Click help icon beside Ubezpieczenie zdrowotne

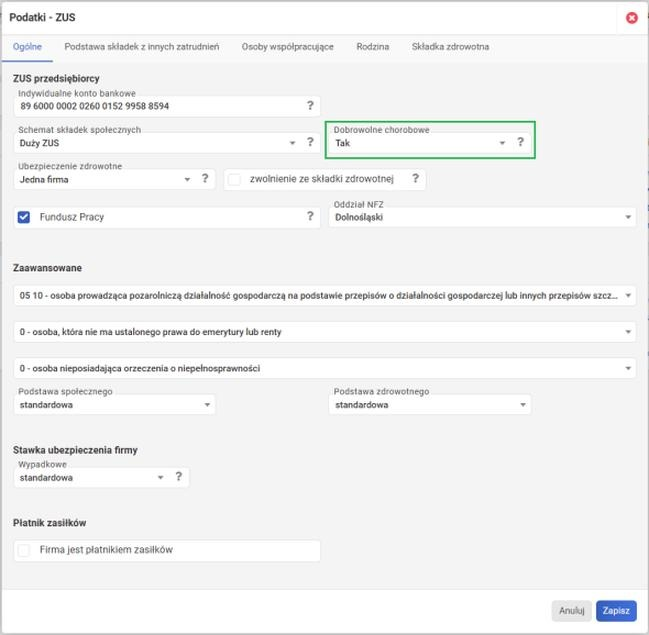point(205,178)
